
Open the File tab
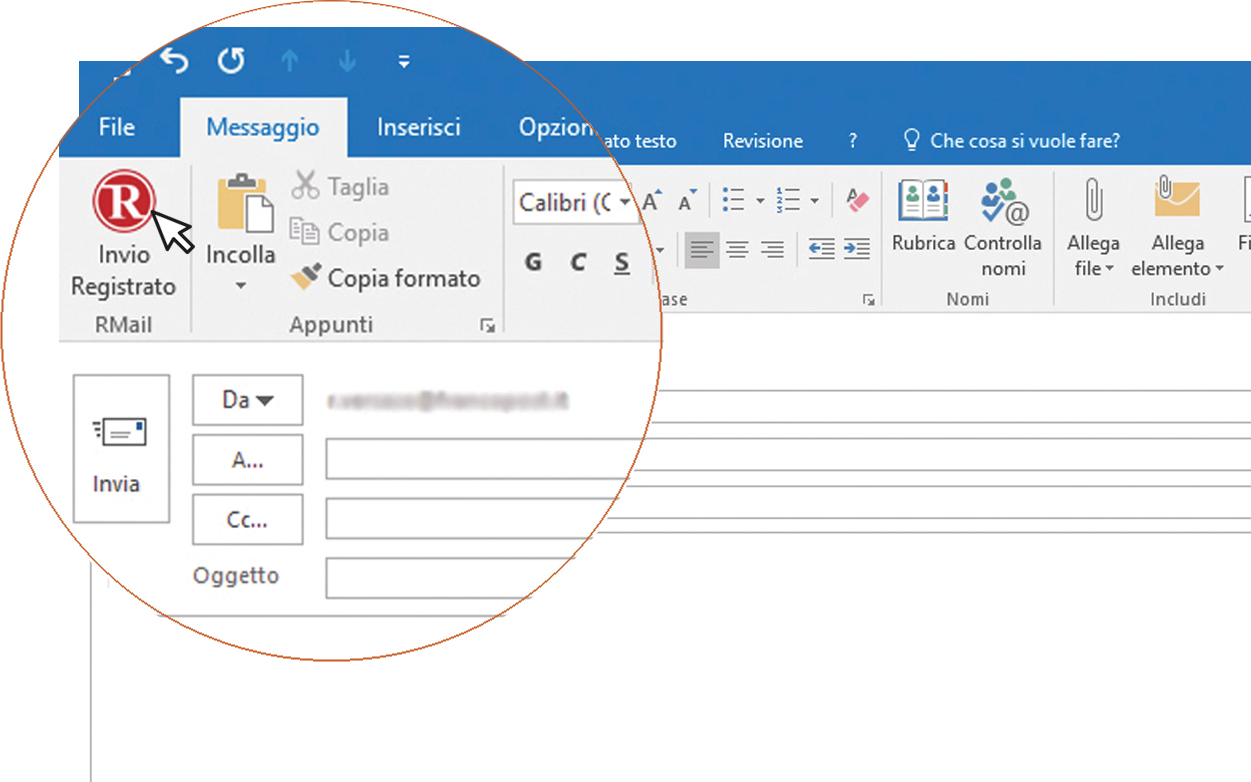tap(117, 128)
